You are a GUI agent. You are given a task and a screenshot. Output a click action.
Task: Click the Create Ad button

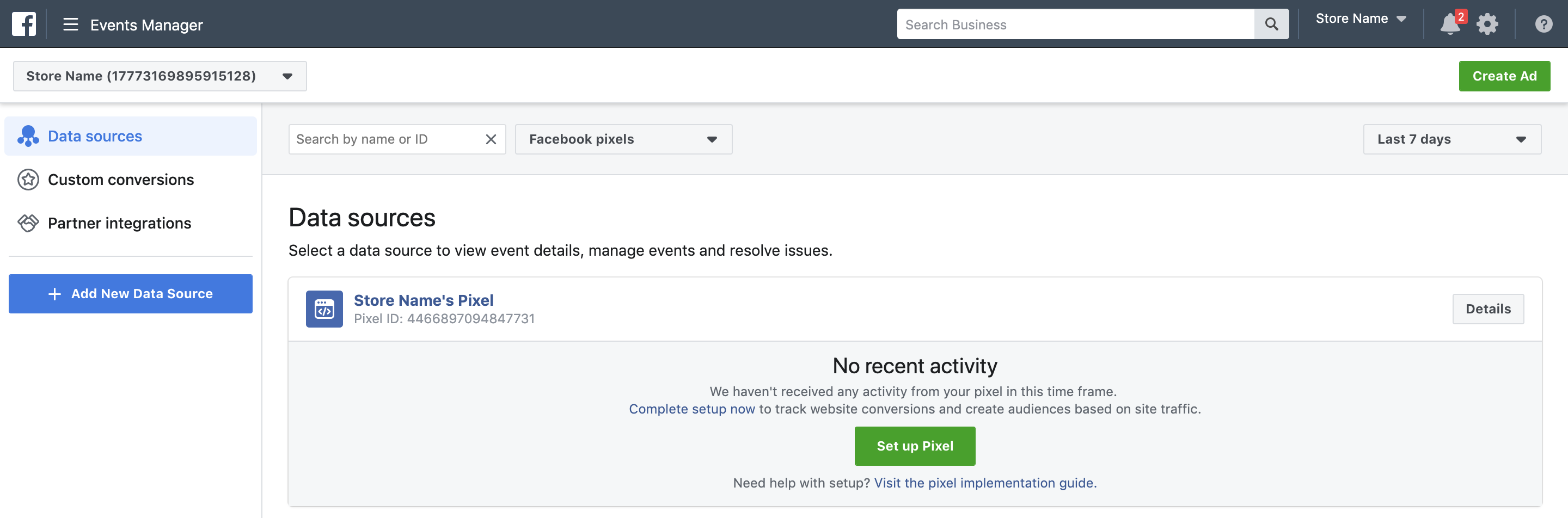pos(1504,76)
